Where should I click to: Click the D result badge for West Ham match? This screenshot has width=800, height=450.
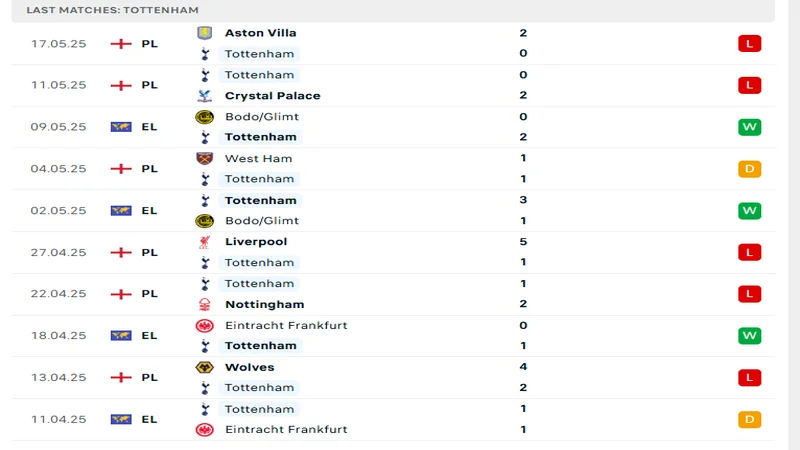749,169
